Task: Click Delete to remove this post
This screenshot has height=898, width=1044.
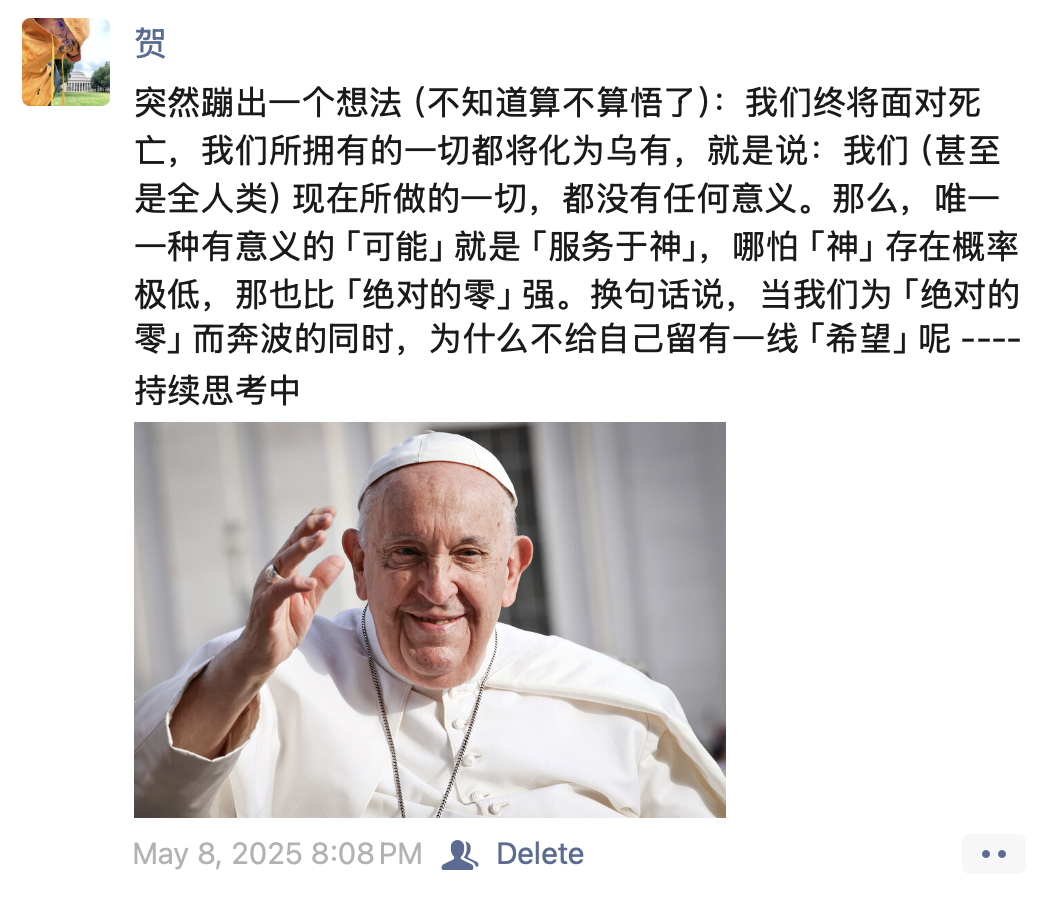Action: coord(540,854)
